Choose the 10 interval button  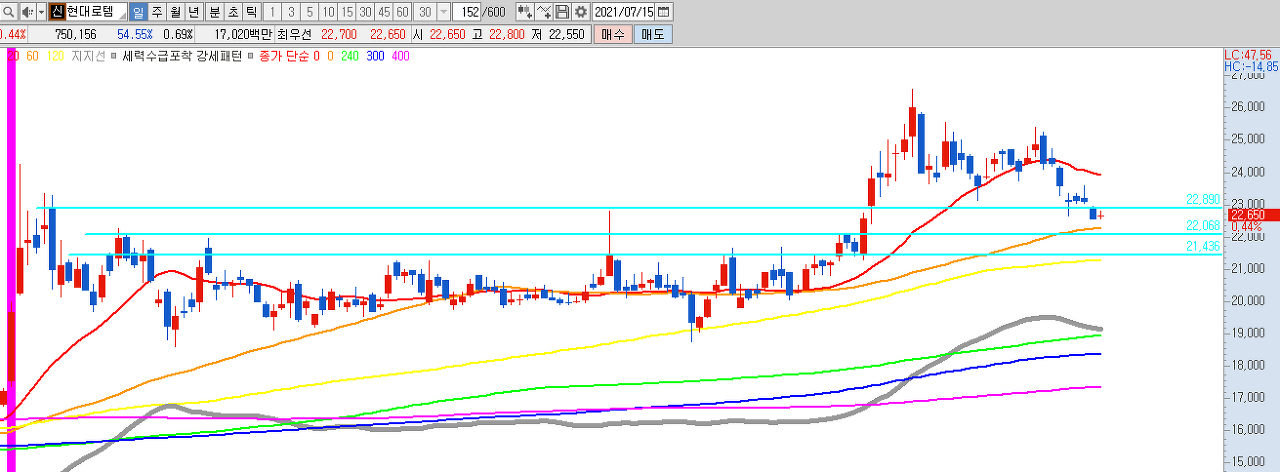327,12
